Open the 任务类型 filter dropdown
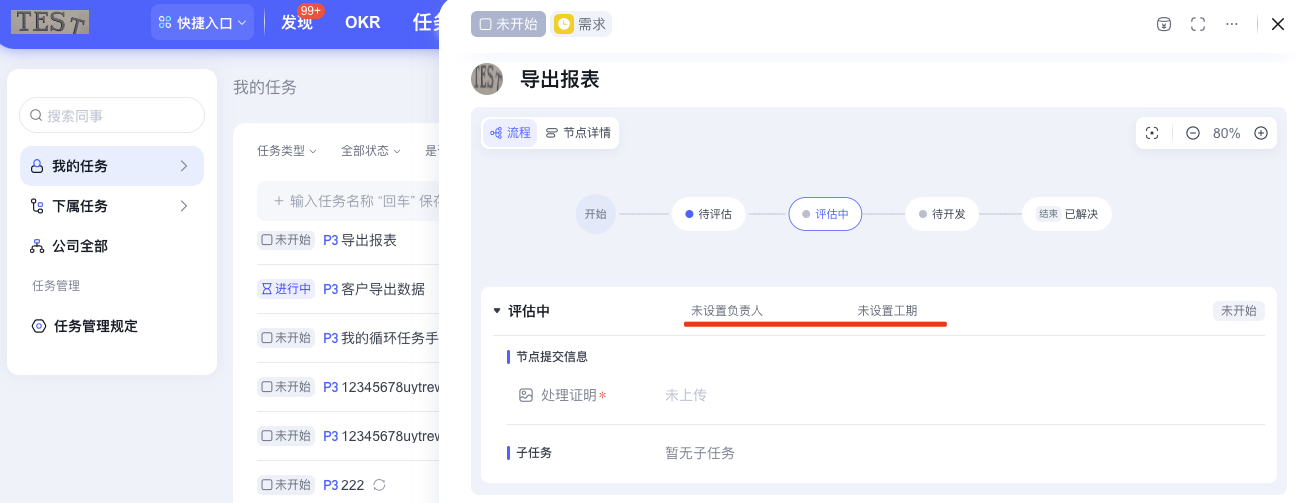The width and height of the screenshot is (1297, 503). pyautogui.click(x=286, y=151)
